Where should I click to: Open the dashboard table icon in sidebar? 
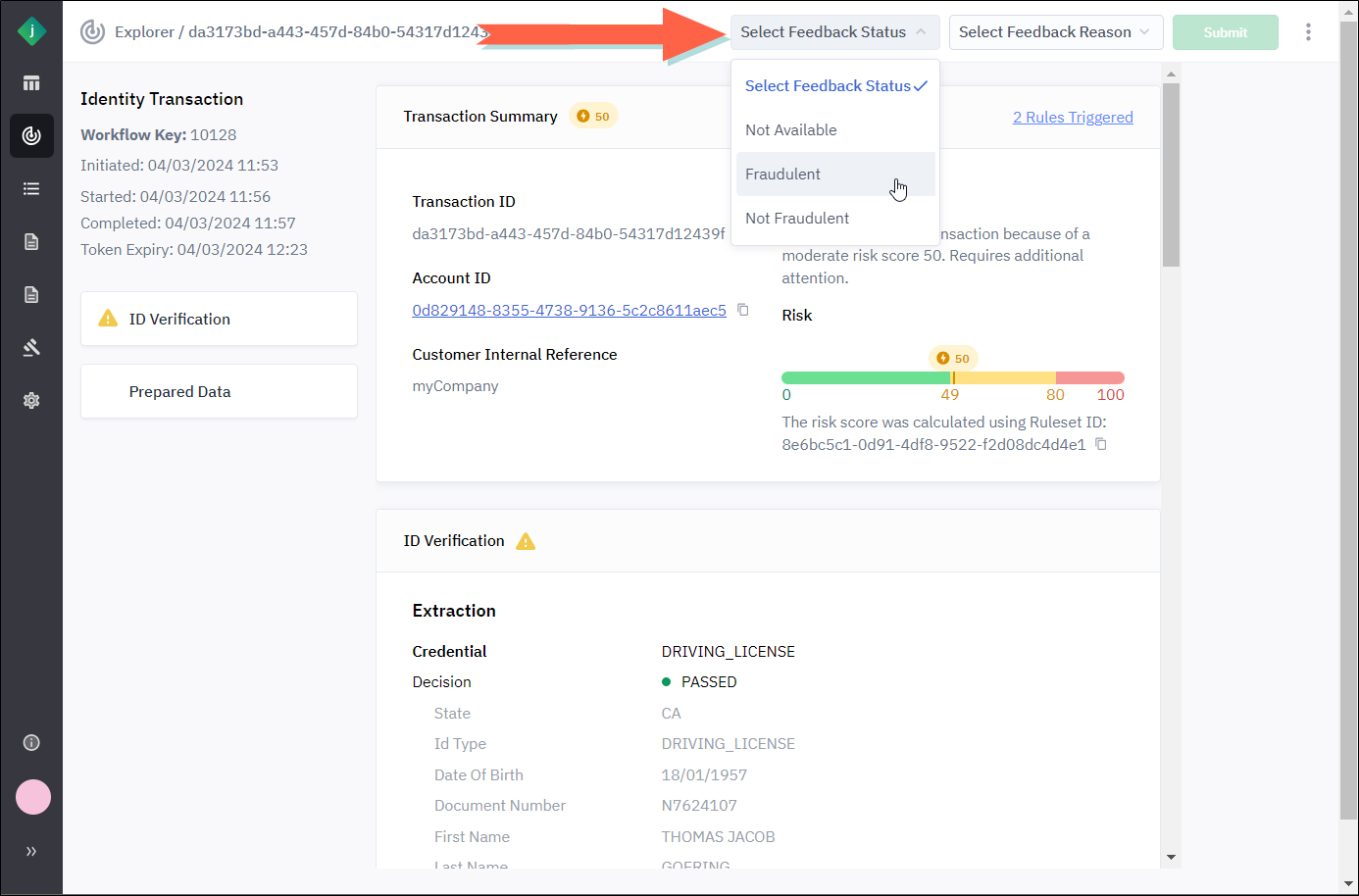[31, 83]
